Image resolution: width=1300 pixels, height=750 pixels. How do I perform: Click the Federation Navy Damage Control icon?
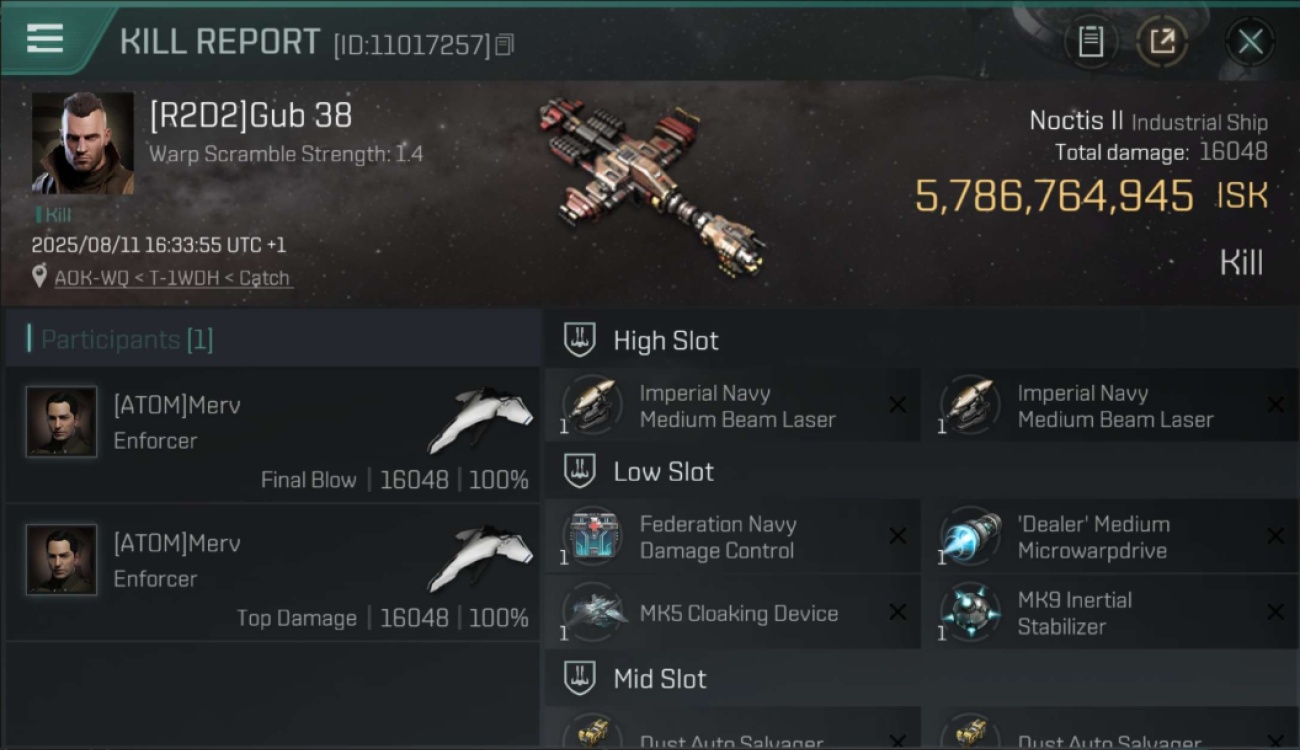coord(593,536)
